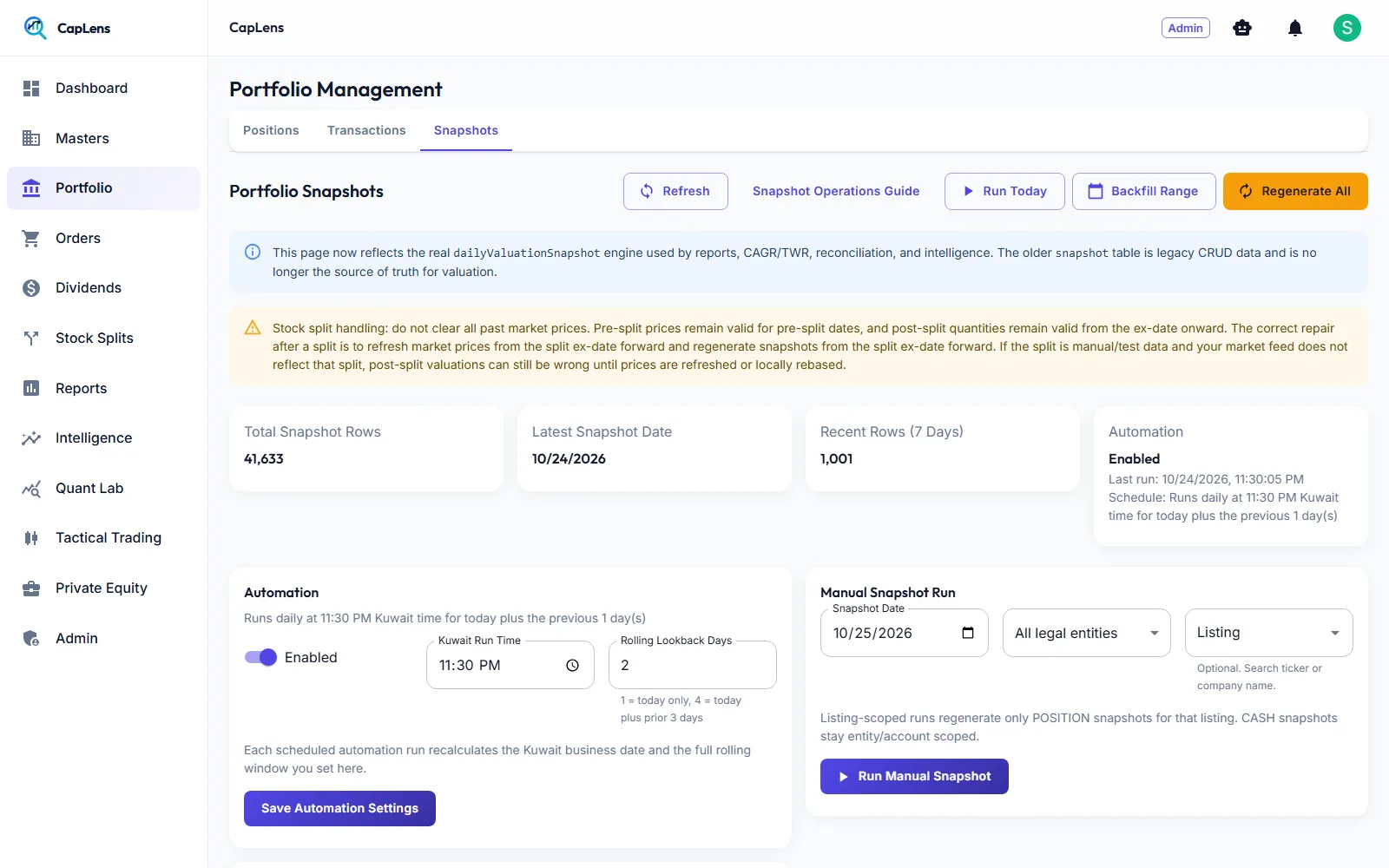Click the Total Snapshot Rows value 41,633
1389x868 pixels.
(264, 458)
